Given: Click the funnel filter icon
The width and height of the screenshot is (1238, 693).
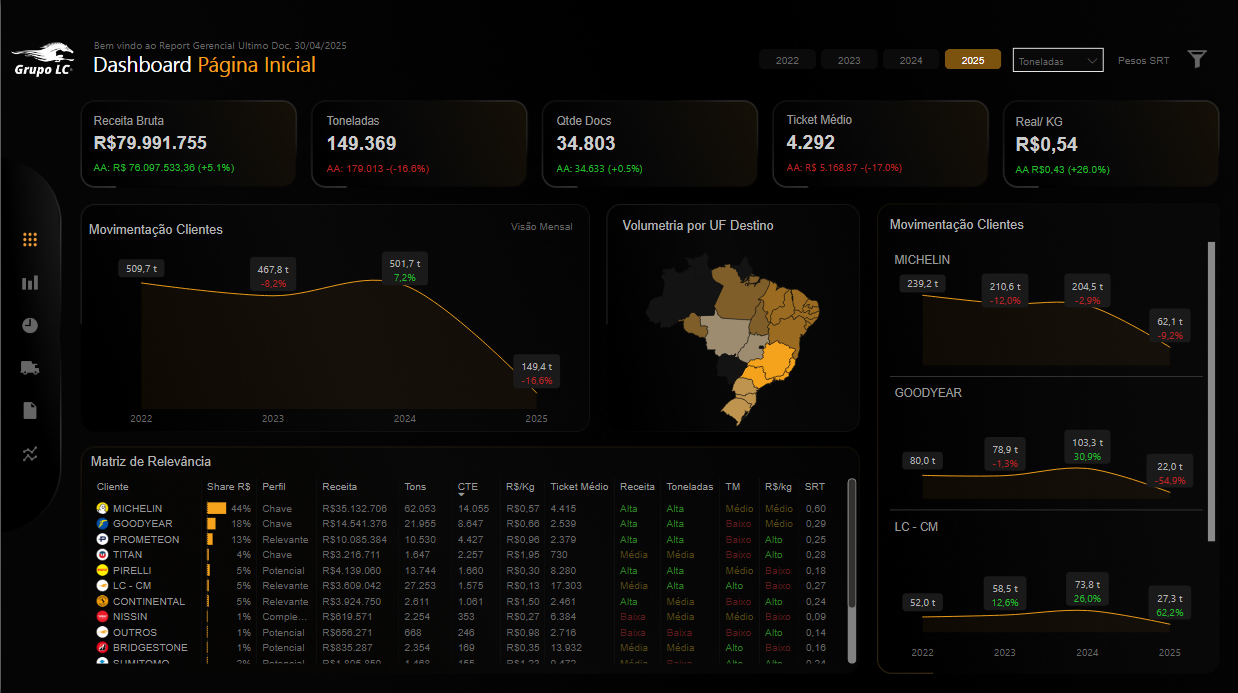Looking at the screenshot, I should (x=1197, y=59).
